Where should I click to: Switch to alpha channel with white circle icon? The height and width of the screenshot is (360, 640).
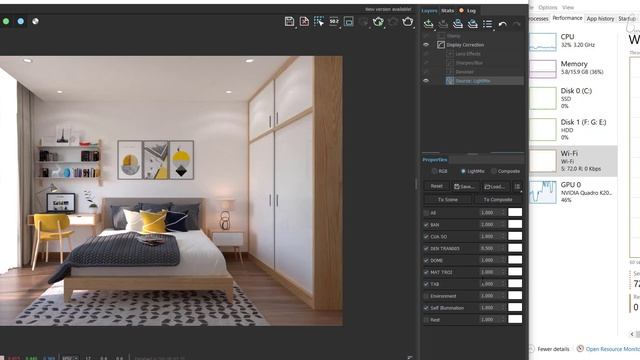36,21
